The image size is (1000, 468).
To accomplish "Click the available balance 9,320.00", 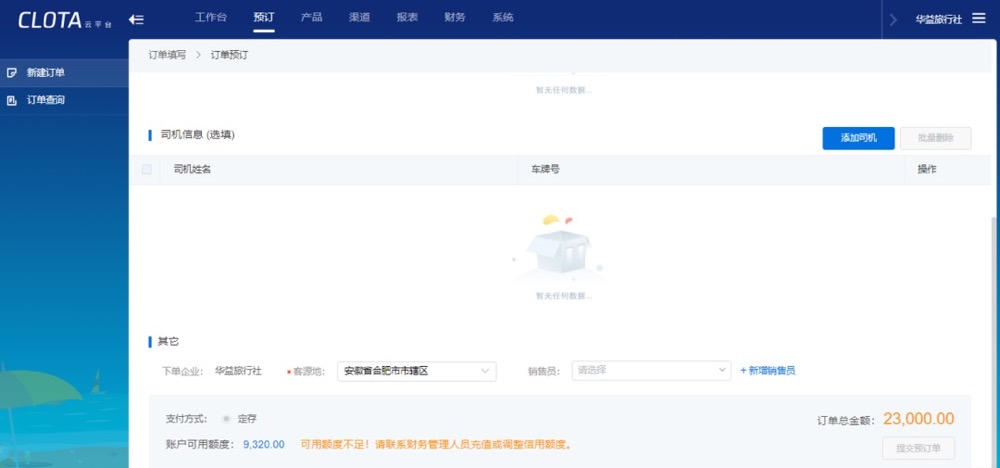I will point(264,444).
